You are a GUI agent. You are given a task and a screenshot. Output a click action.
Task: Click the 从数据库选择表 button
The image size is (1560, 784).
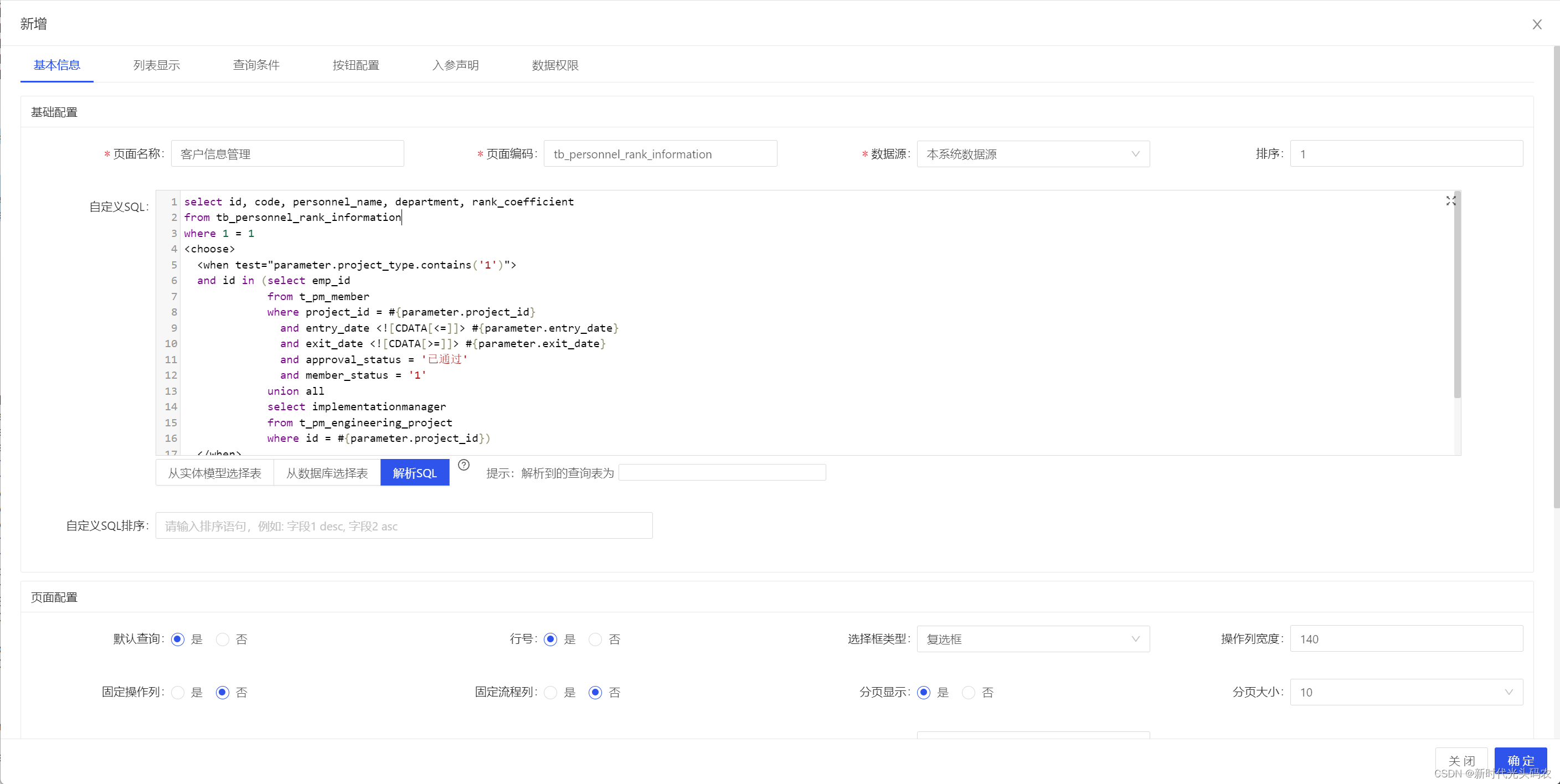tap(326, 473)
